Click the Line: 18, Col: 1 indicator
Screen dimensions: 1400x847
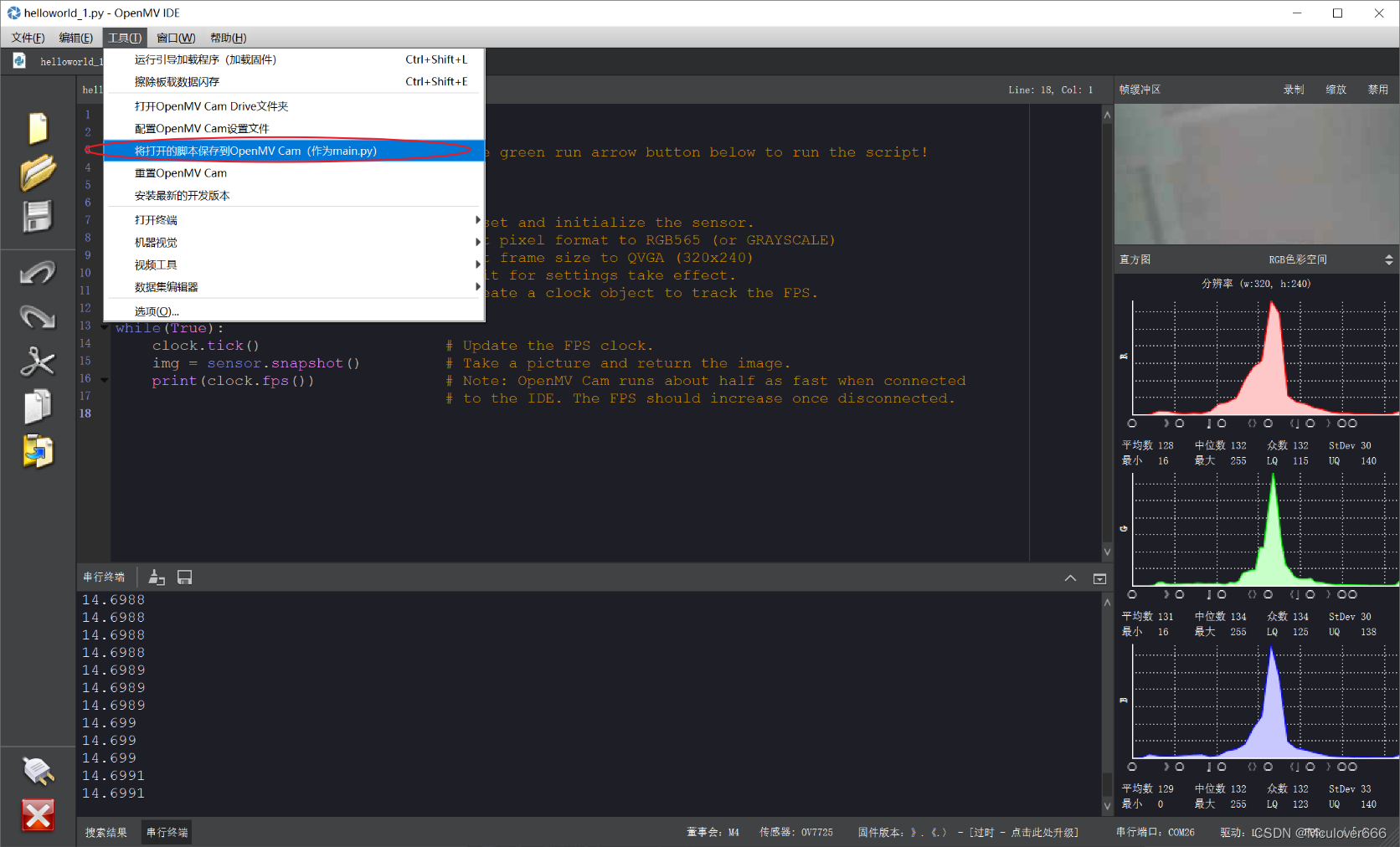(x=1051, y=90)
